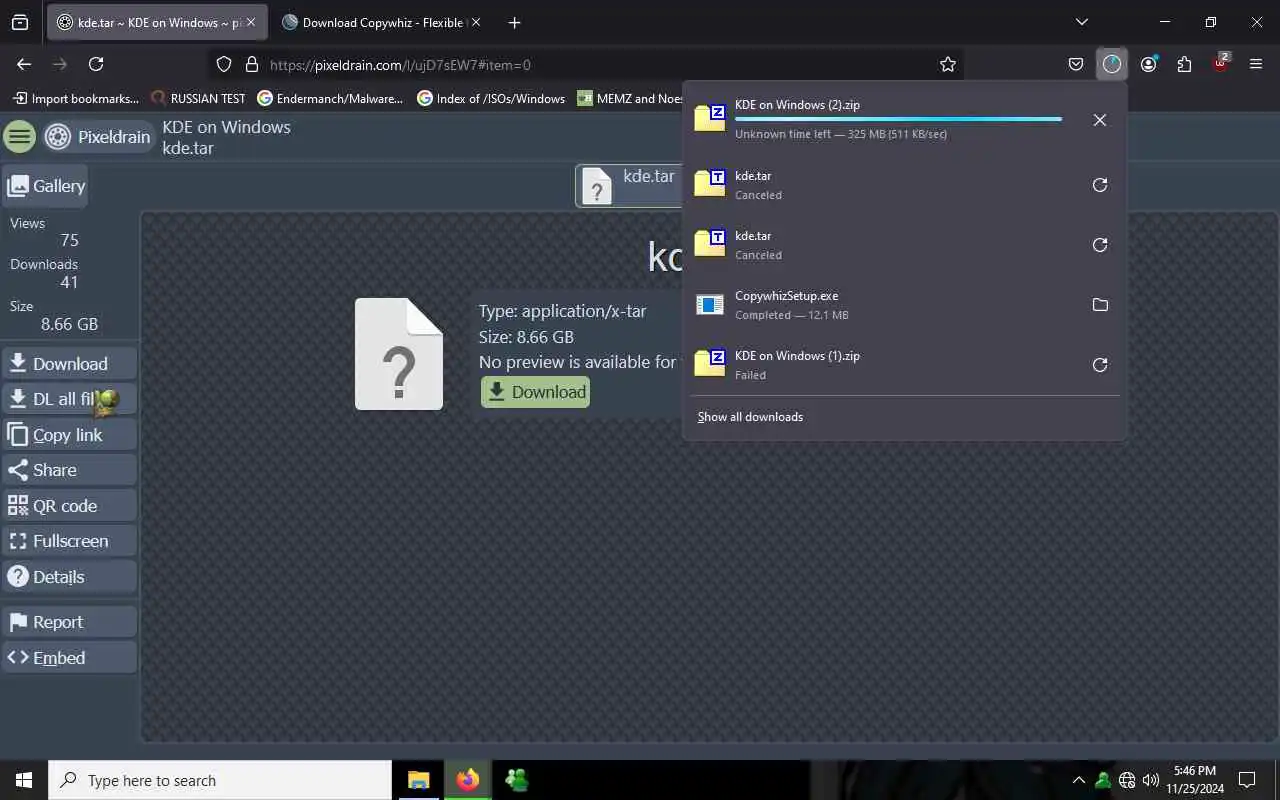1280x800 pixels.
Task: Click green Download button in preview
Action: tap(535, 392)
